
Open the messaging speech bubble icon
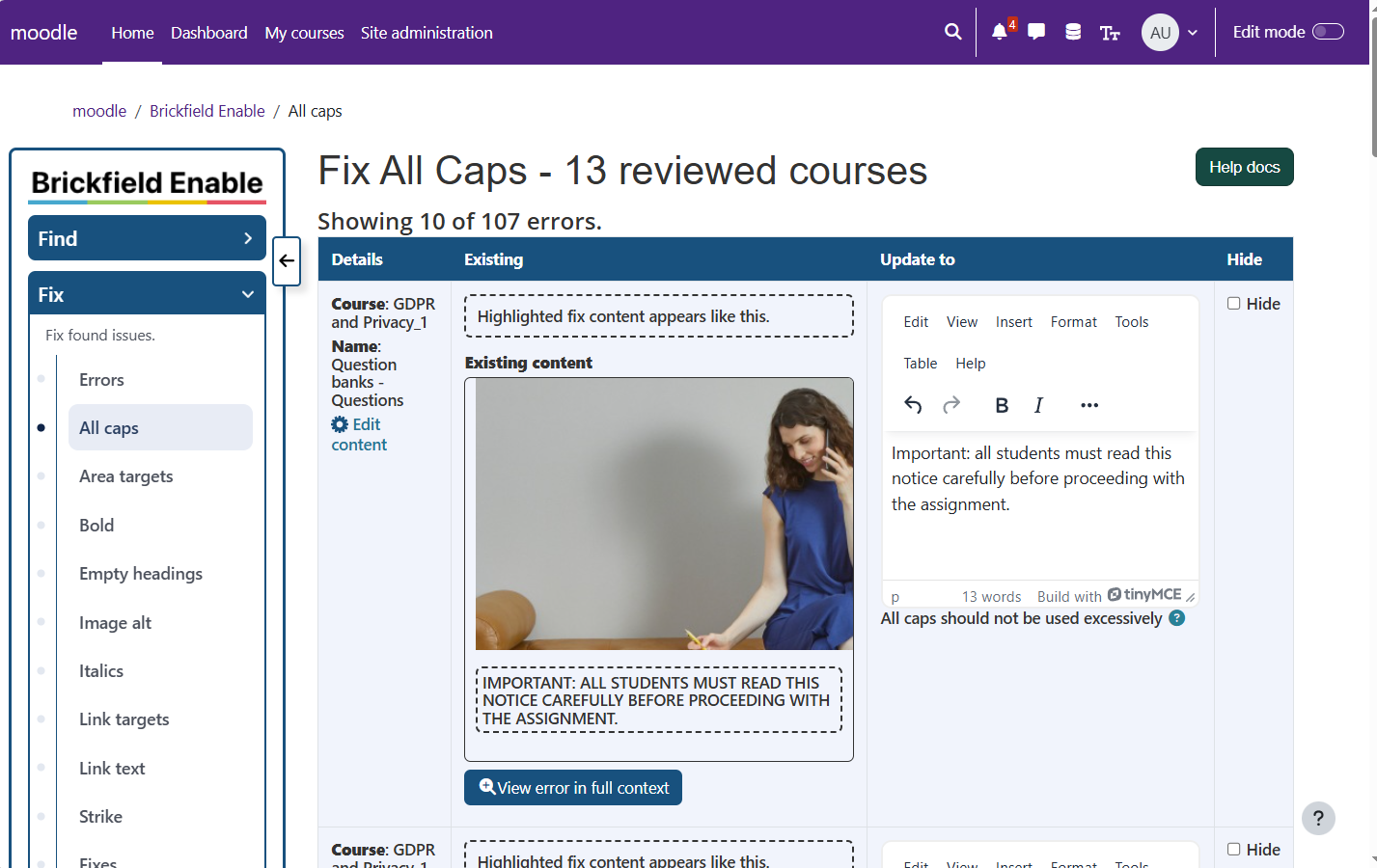(1036, 32)
